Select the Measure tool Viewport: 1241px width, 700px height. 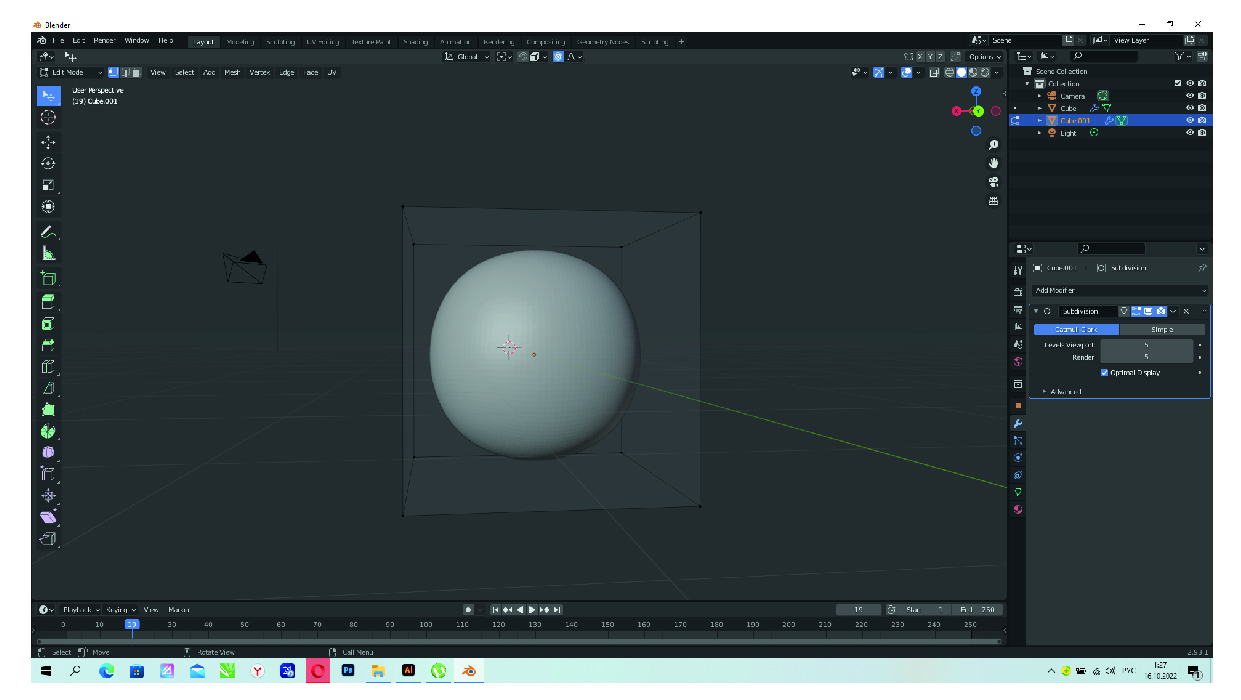[48, 254]
